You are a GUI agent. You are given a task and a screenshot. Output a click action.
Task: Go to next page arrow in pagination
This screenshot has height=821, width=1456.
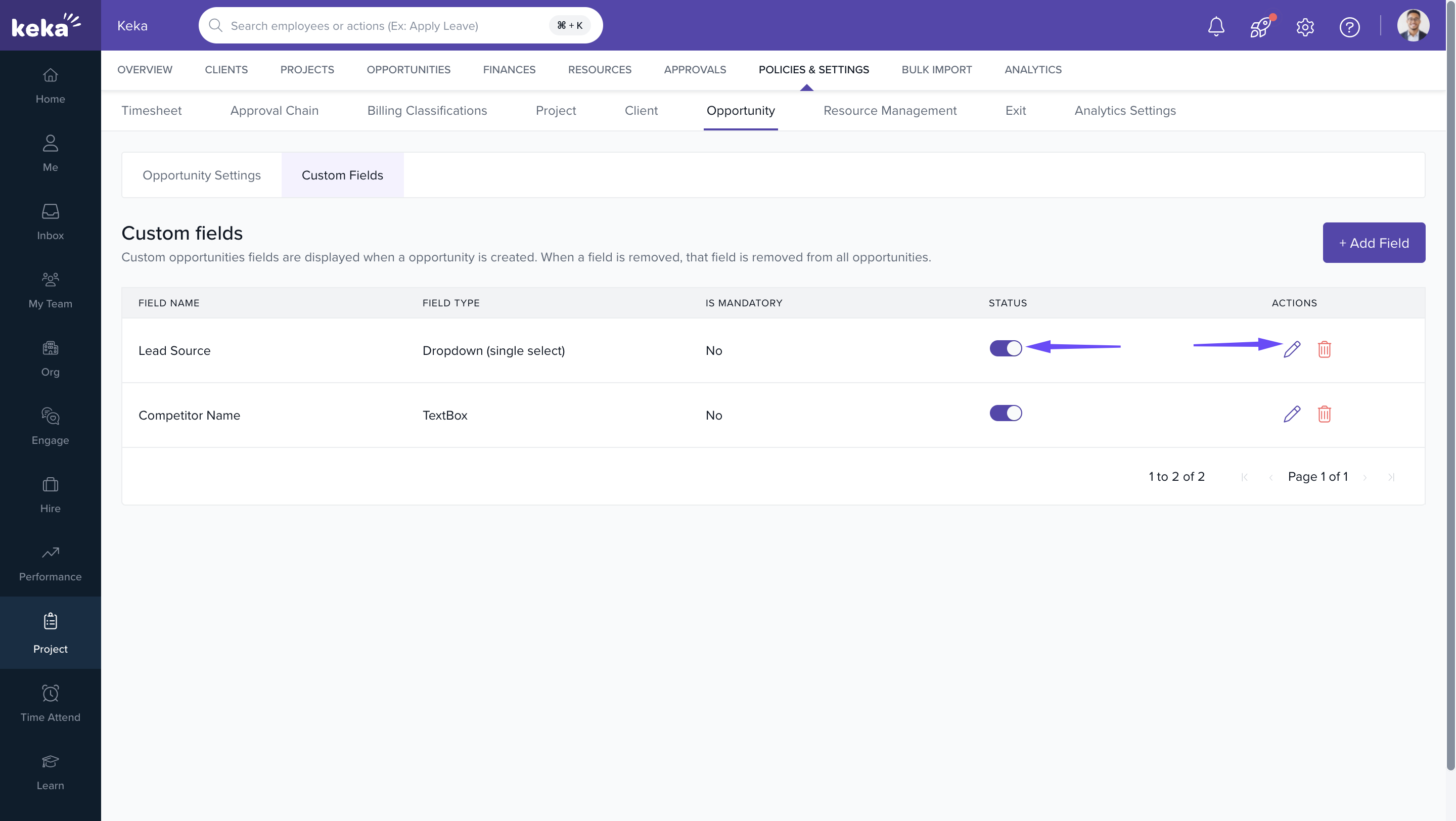[x=1364, y=477]
